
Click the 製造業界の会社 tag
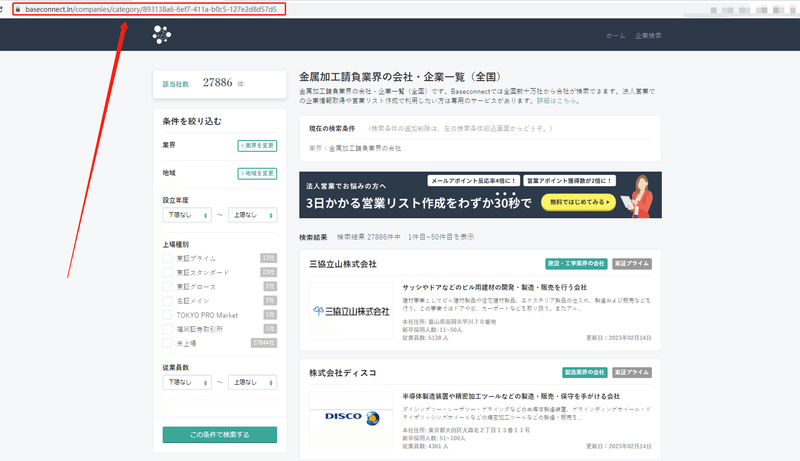[585, 372]
